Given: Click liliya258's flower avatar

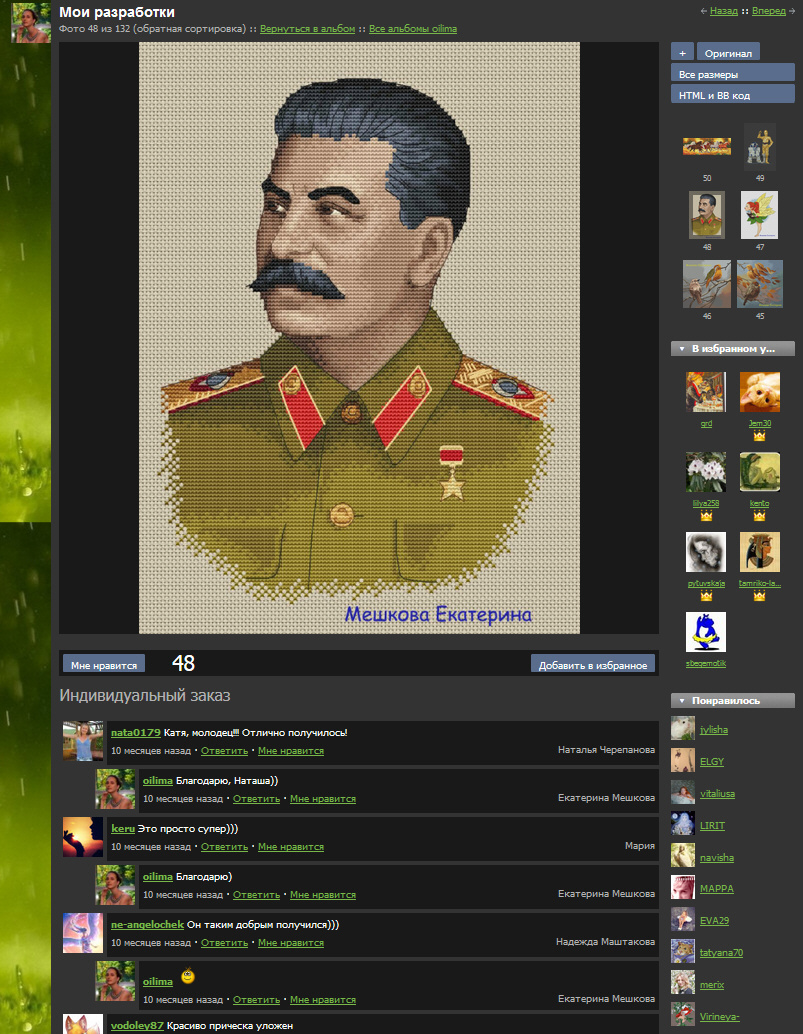Looking at the screenshot, I should (706, 472).
